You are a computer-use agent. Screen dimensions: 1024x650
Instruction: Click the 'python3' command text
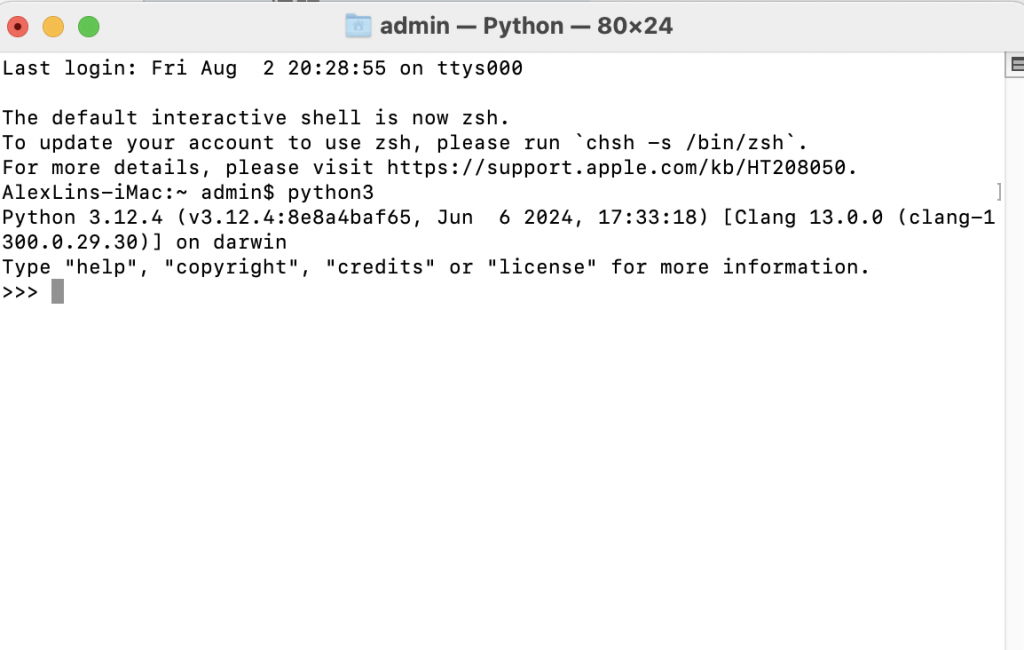tap(330, 193)
